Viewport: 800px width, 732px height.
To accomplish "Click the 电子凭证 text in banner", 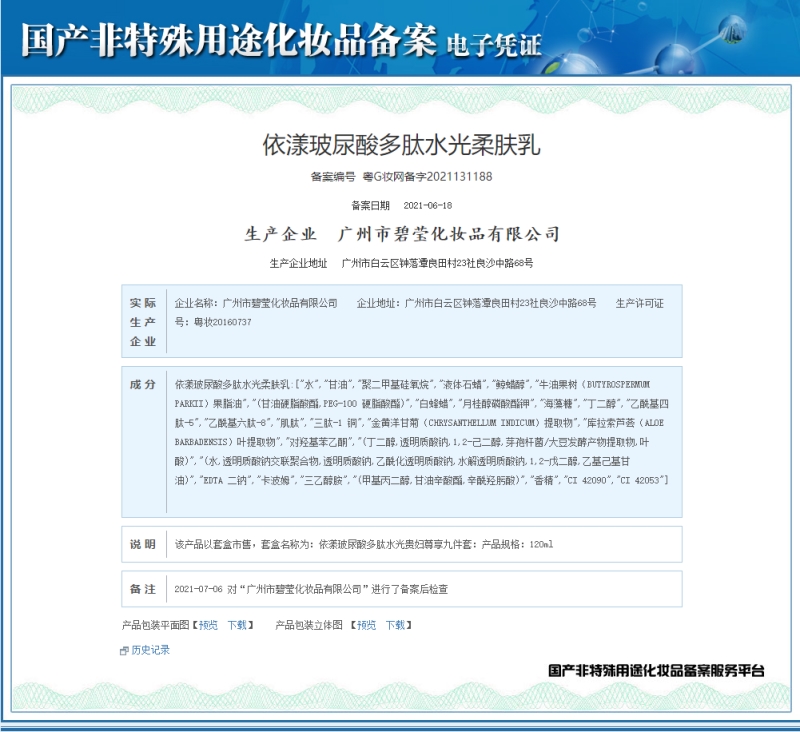I will (493, 43).
